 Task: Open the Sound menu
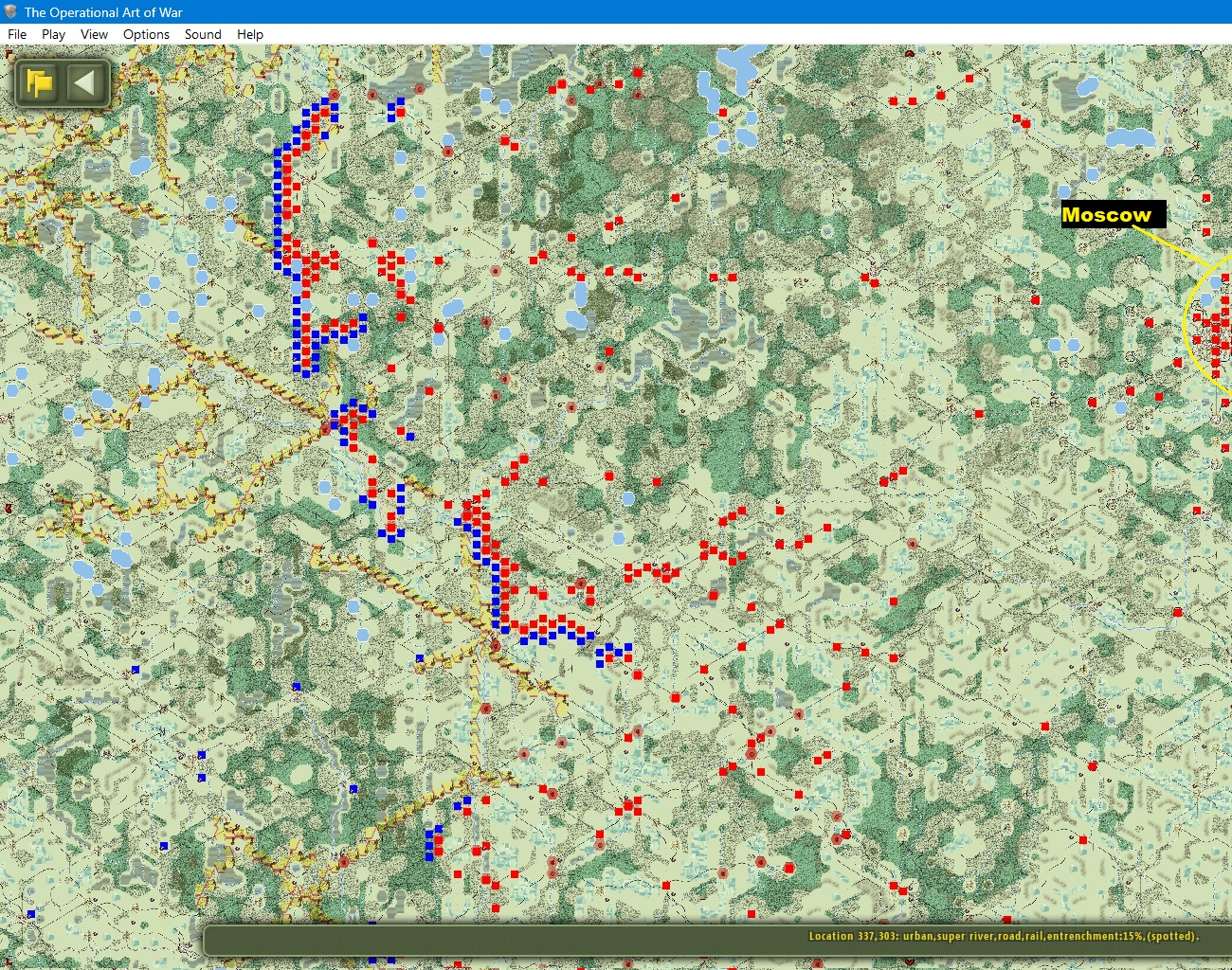coord(203,34)
